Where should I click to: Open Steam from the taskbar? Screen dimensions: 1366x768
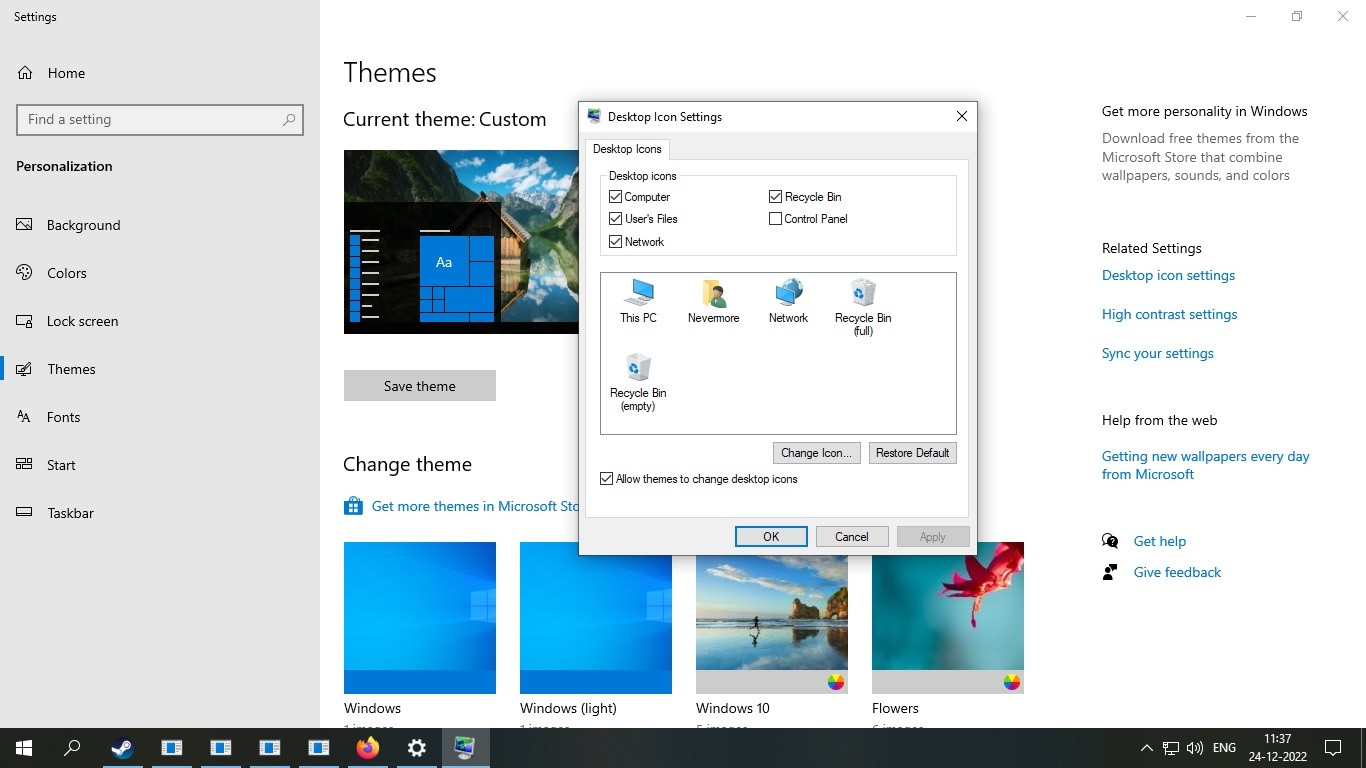123,747
